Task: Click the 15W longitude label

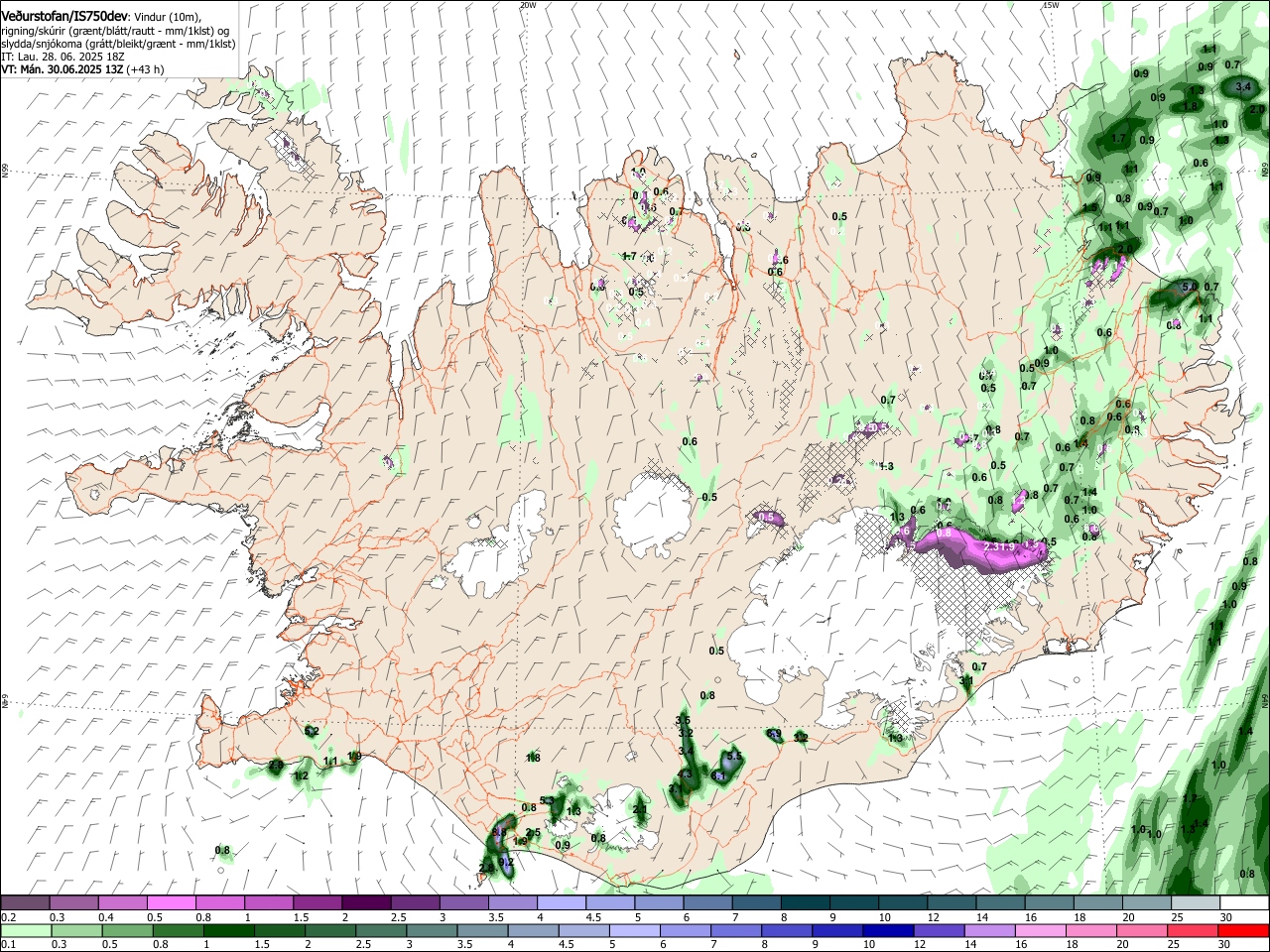Action: (x=1050, y=5)
